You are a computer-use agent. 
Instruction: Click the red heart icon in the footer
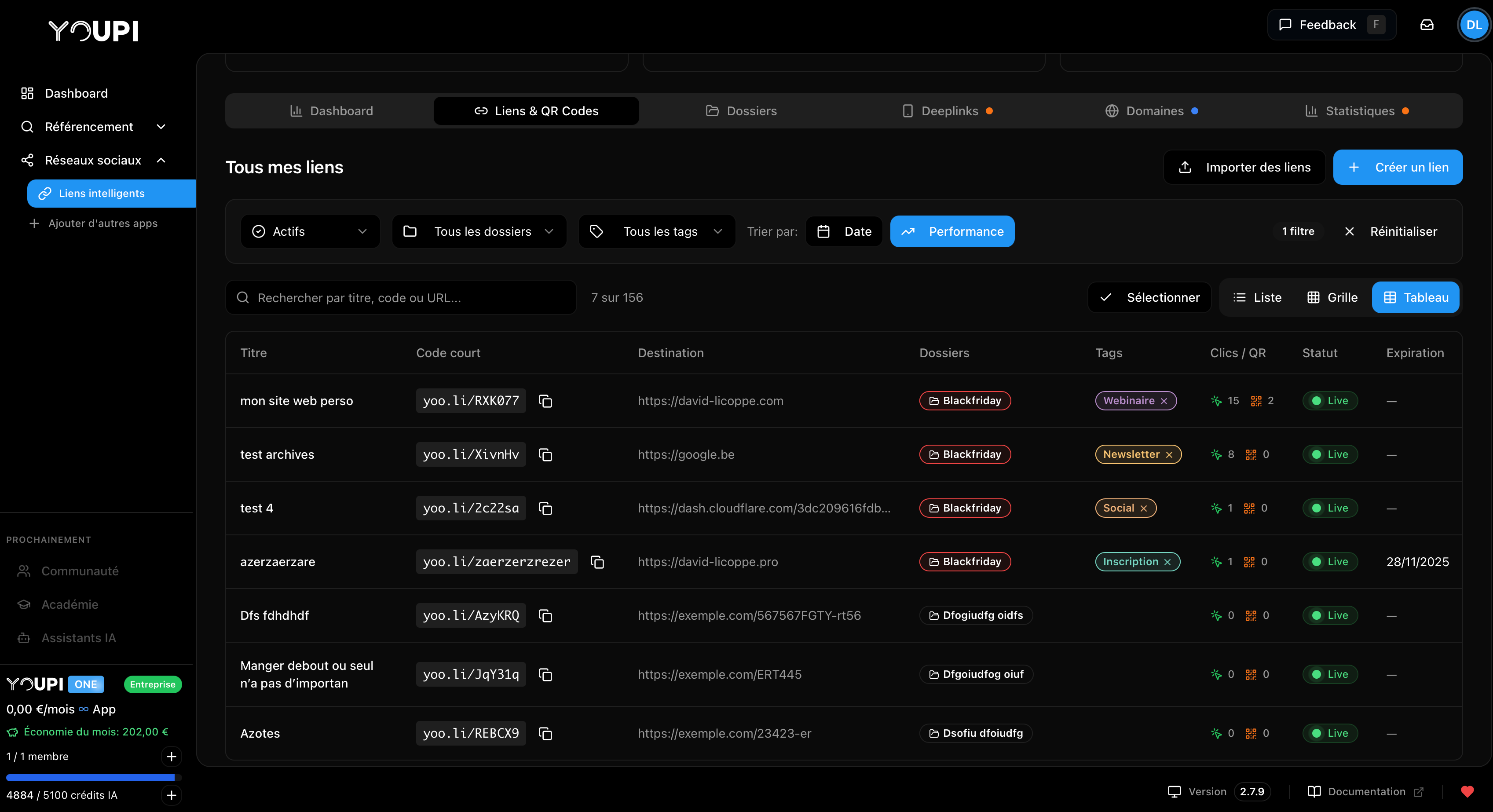[x=1467, y=791]
